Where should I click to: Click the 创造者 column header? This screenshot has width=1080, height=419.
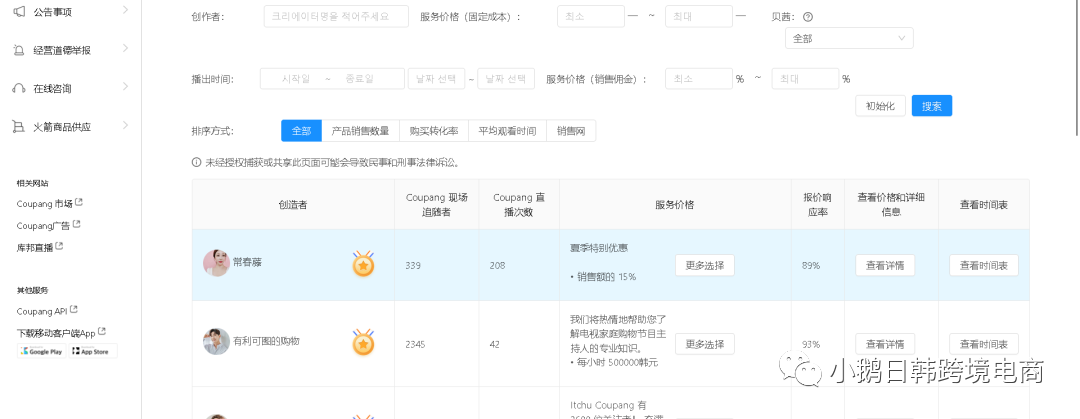[293, 205]
